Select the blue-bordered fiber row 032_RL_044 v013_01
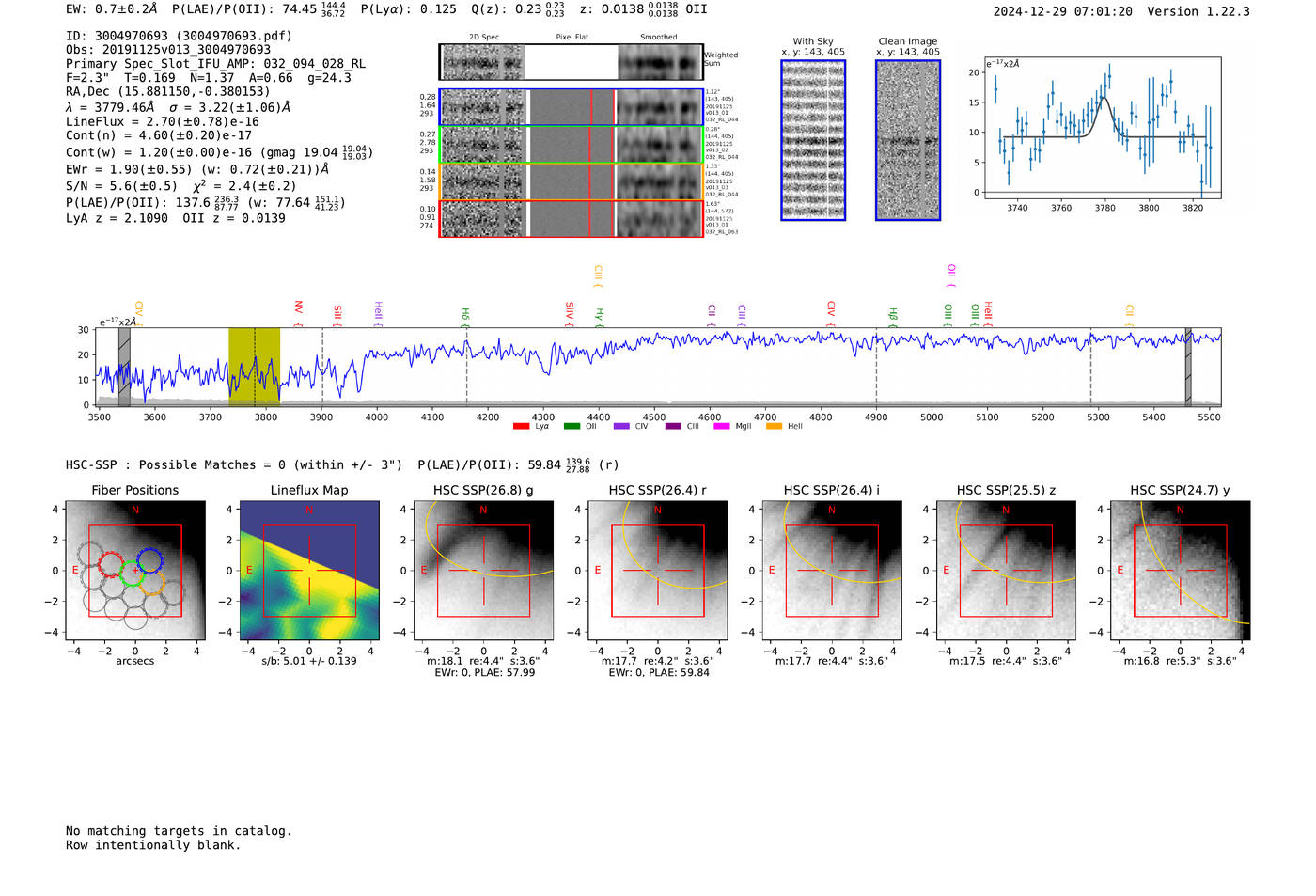The width and height of the screenshot is (1316, 896). pos(572,107)
